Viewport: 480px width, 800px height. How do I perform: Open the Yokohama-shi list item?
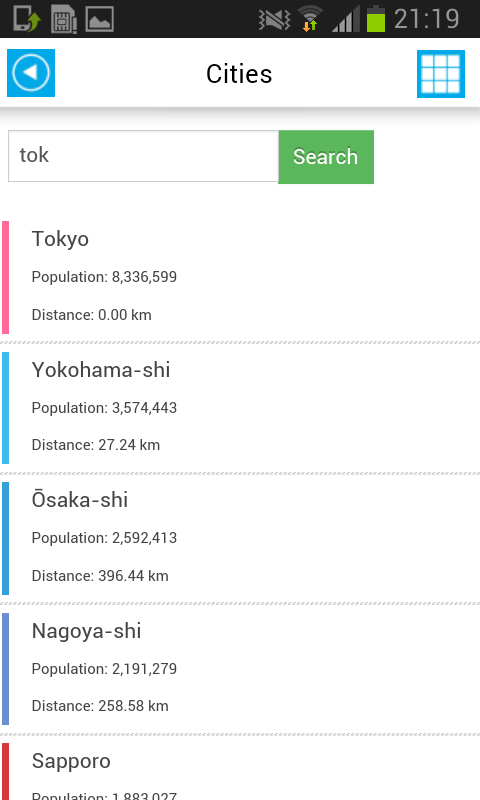(x=240, y=408)
